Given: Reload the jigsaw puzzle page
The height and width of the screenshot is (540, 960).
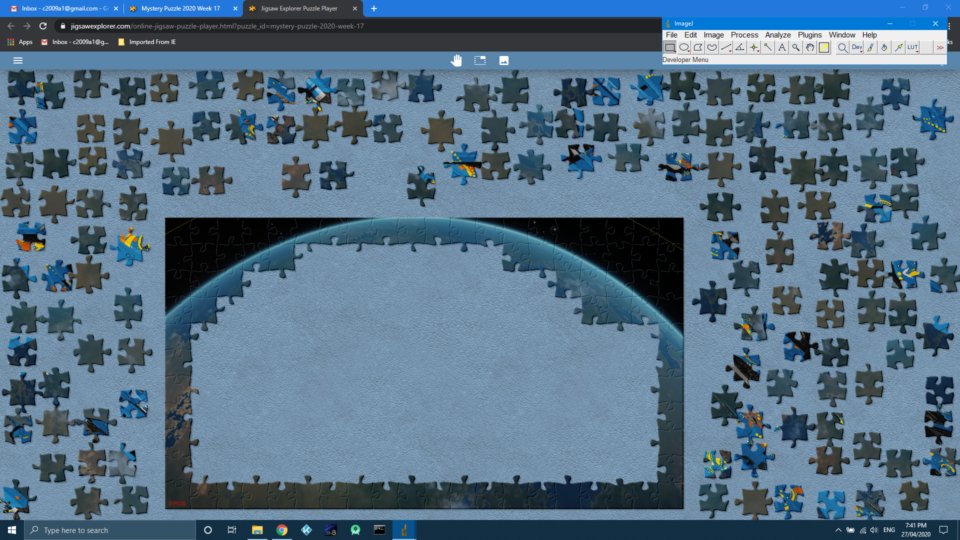Looking at the screenshot, I should click(43, 26).
